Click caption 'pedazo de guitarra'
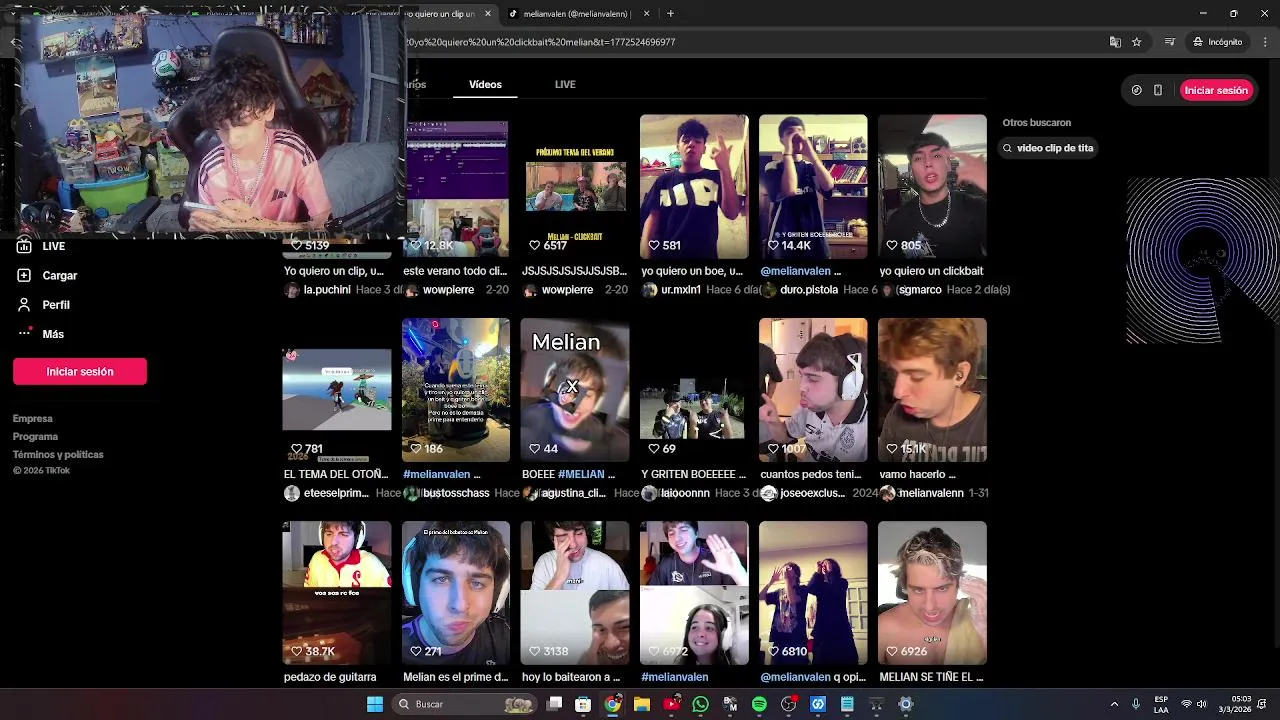1280x720 pixels. [330, 677]
